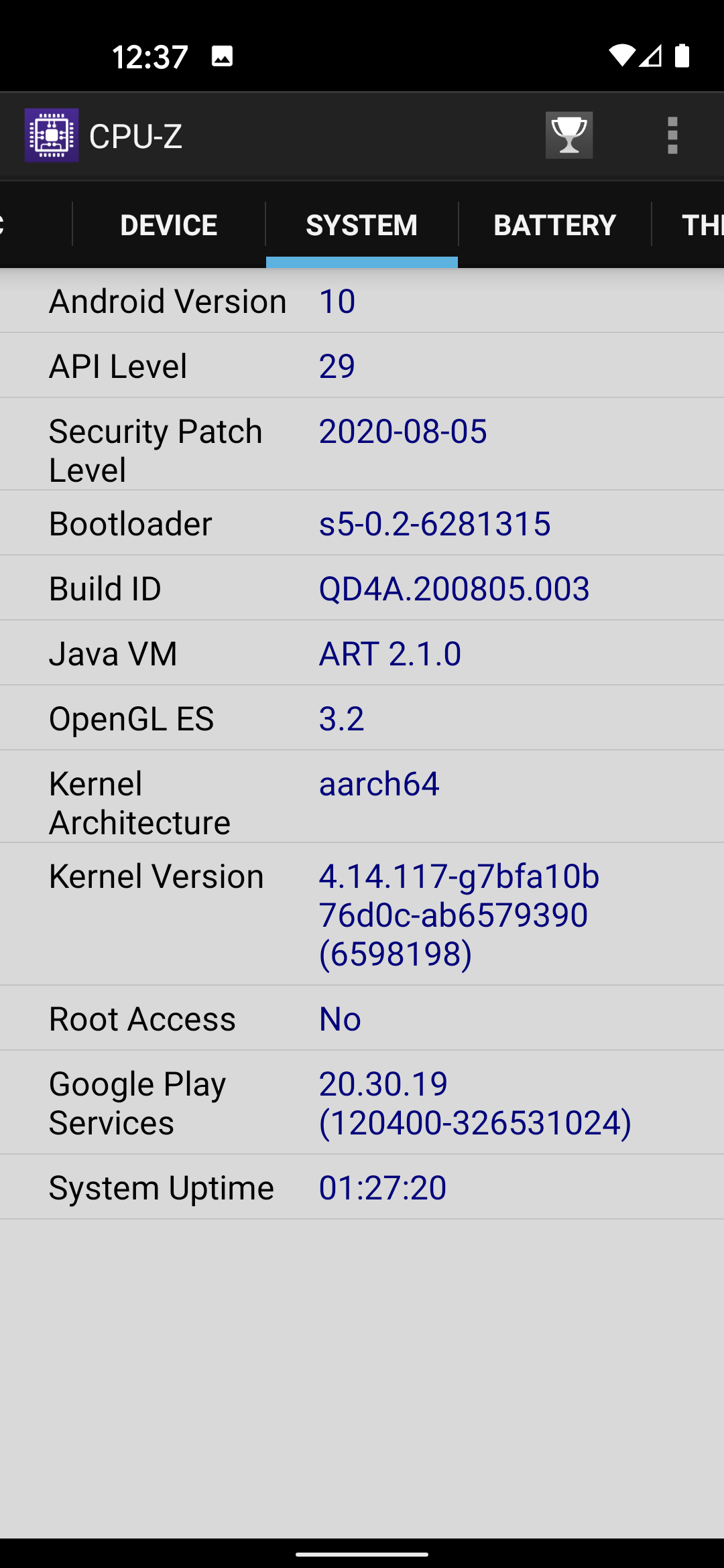Tap the System Uptime row
724x1568 pixels.
click(362, 1187)
